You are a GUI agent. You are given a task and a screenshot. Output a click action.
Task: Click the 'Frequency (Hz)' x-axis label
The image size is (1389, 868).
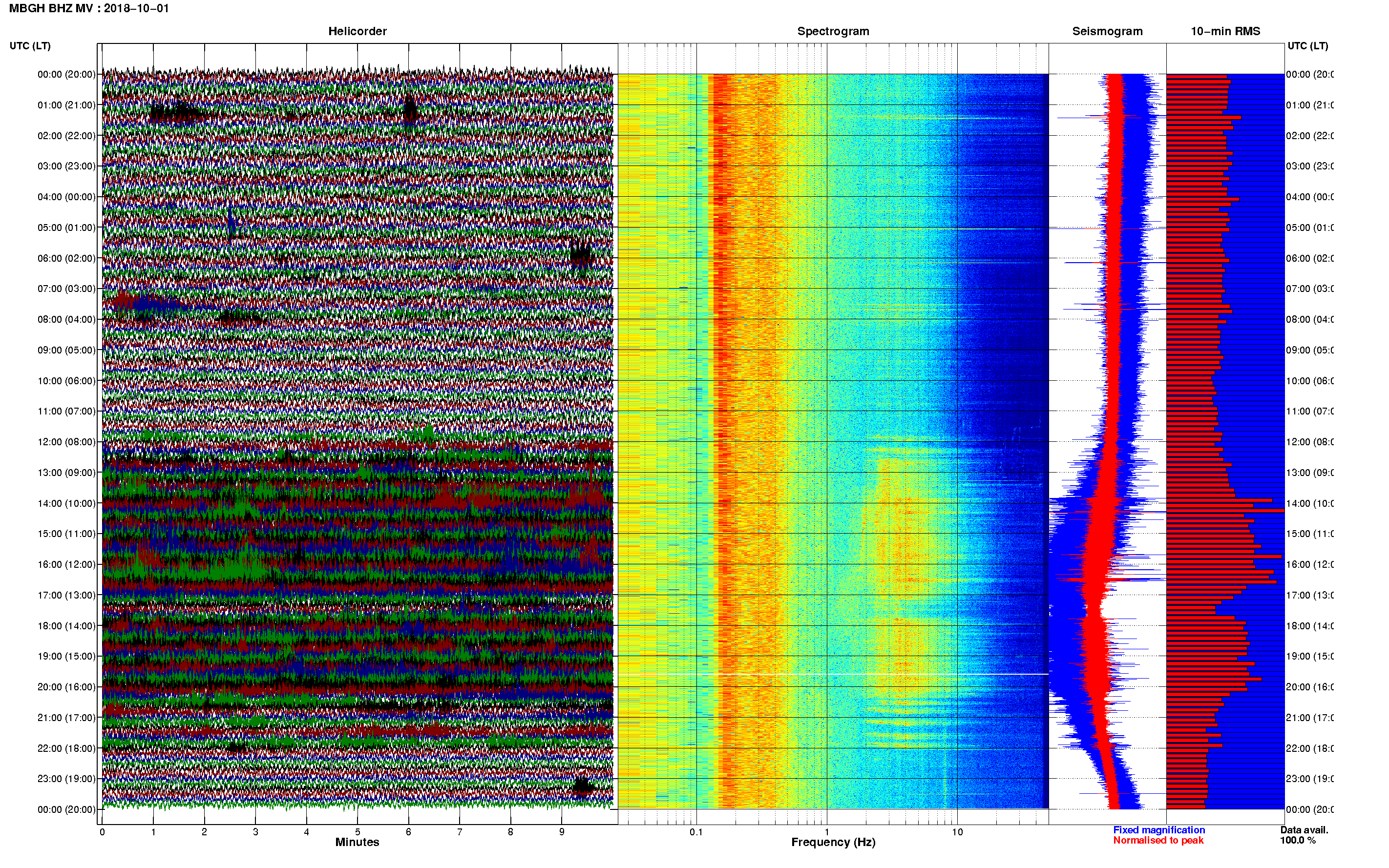pos(833,842)
